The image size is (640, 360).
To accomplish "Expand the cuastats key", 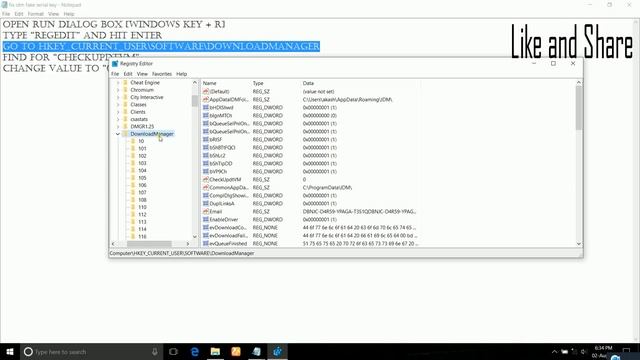I will click(118, 119).
